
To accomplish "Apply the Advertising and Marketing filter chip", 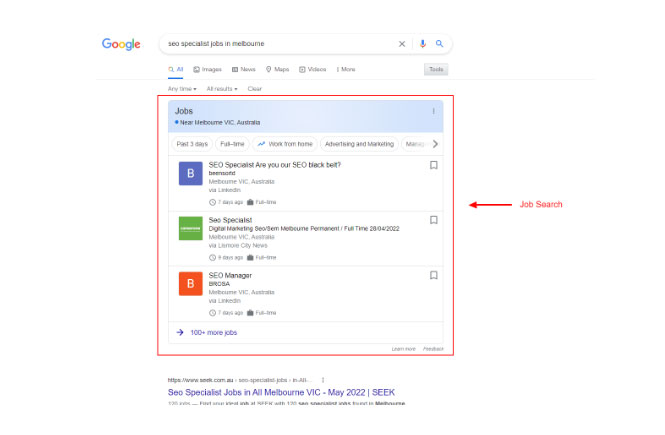I will (359, 144).
